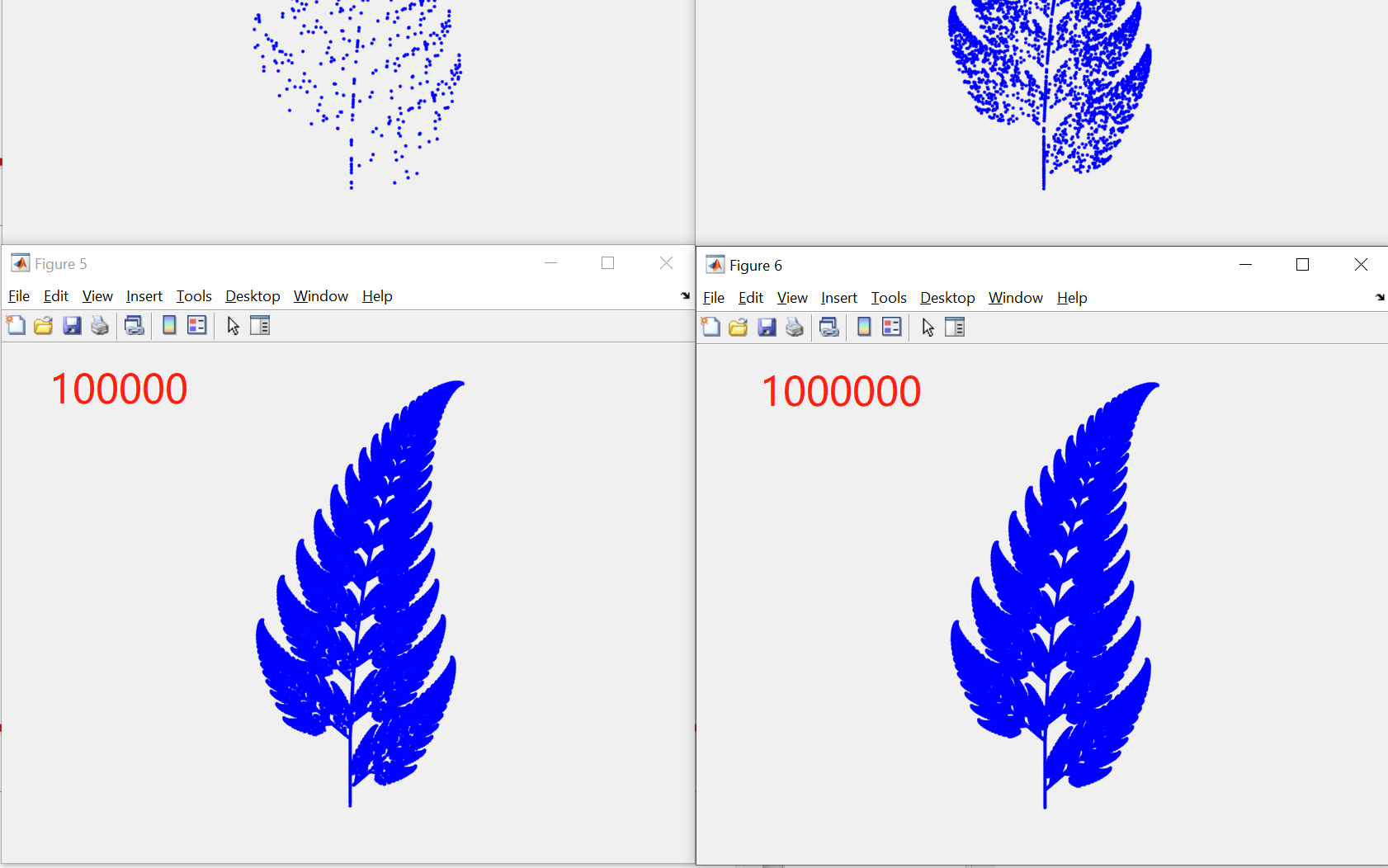The image size is (1388, 868).
Task: Insert Legend icon in Figure 5 toolbar
Action: 197,325
